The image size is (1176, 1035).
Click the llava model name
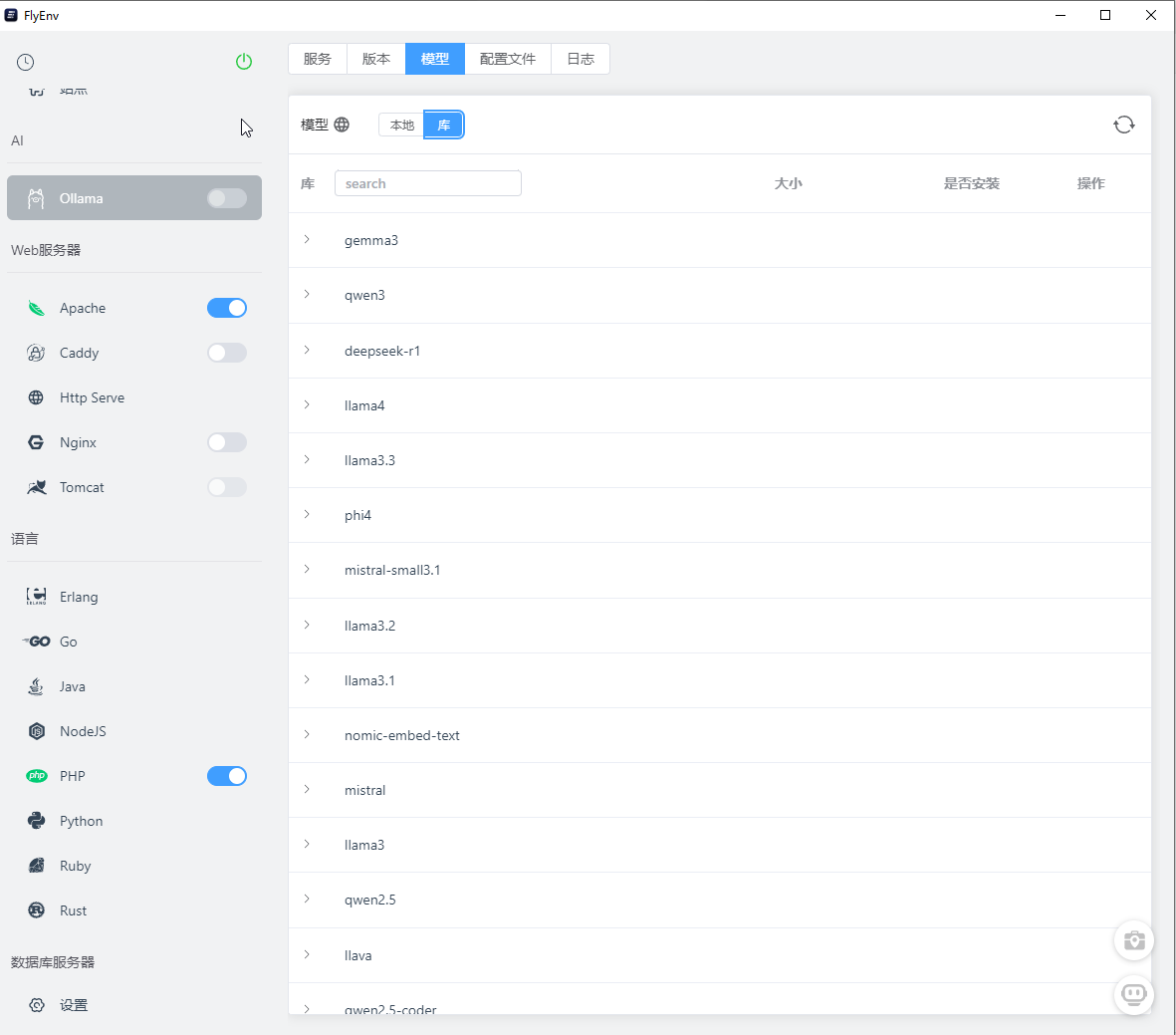(x=358, y=955)
